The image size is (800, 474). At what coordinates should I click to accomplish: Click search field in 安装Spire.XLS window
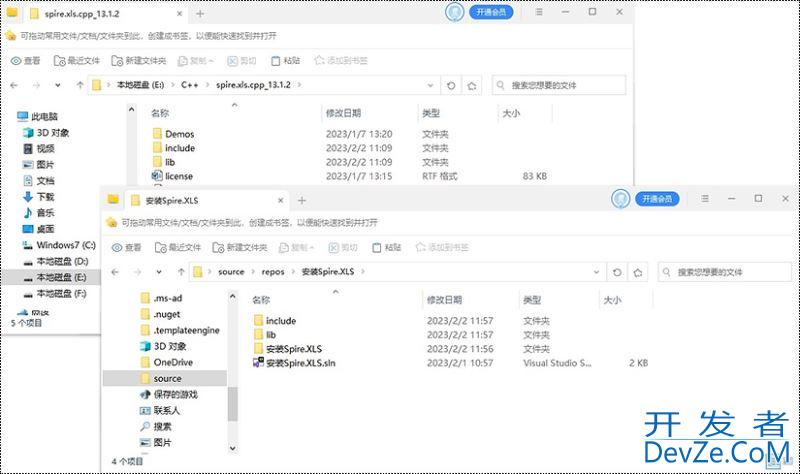(x=724, y=272)
